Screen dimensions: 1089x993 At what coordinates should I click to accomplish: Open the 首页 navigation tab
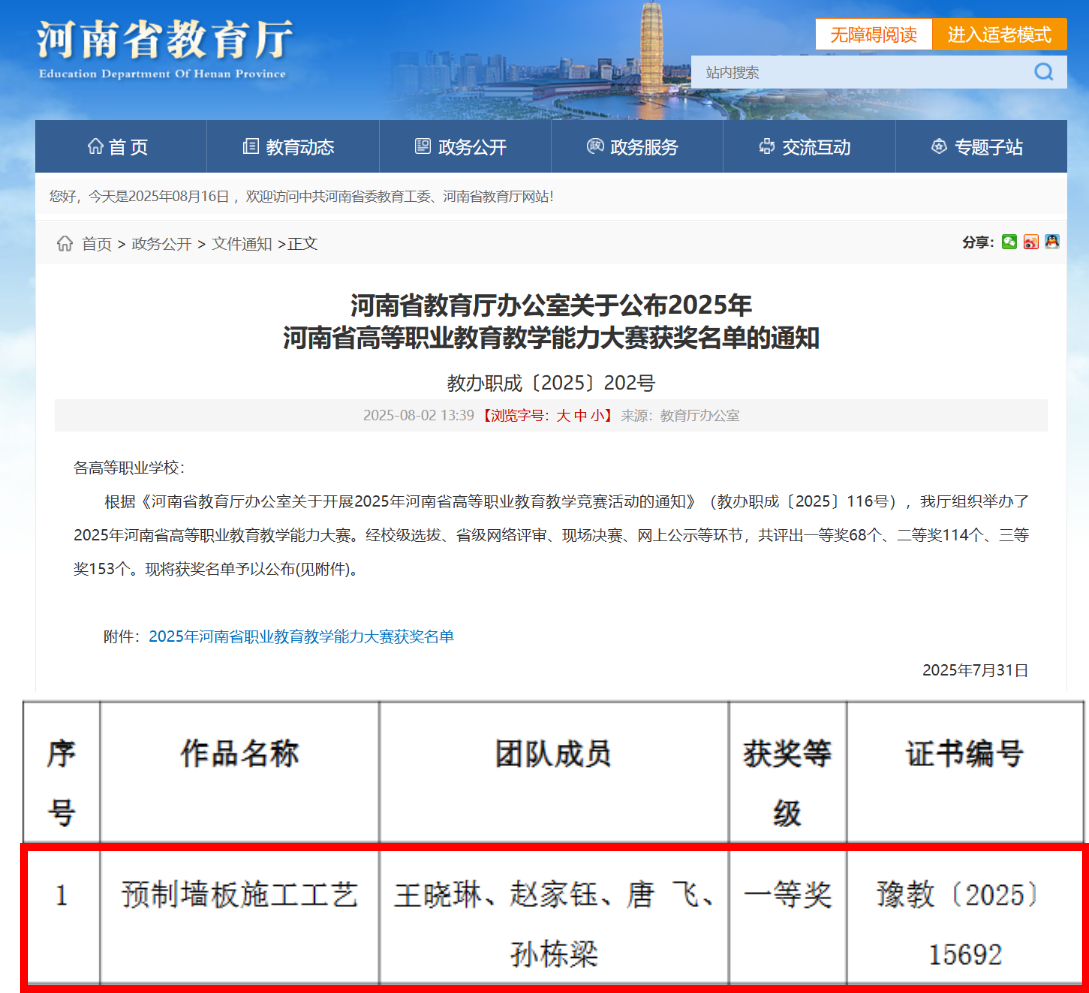119,147
